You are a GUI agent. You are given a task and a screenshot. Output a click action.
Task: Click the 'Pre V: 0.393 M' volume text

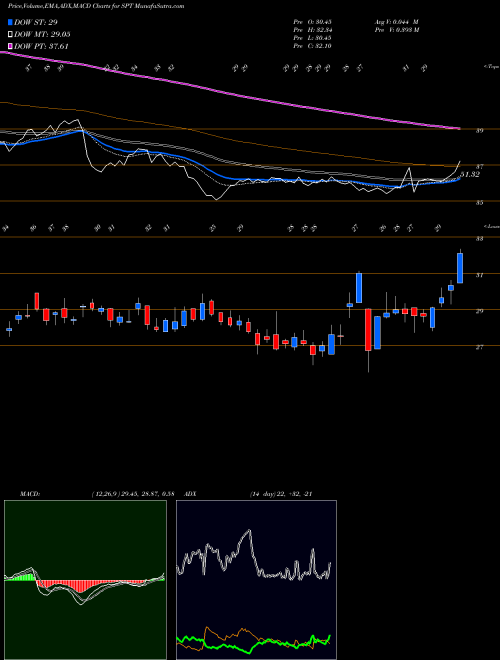tap(396, 30)
